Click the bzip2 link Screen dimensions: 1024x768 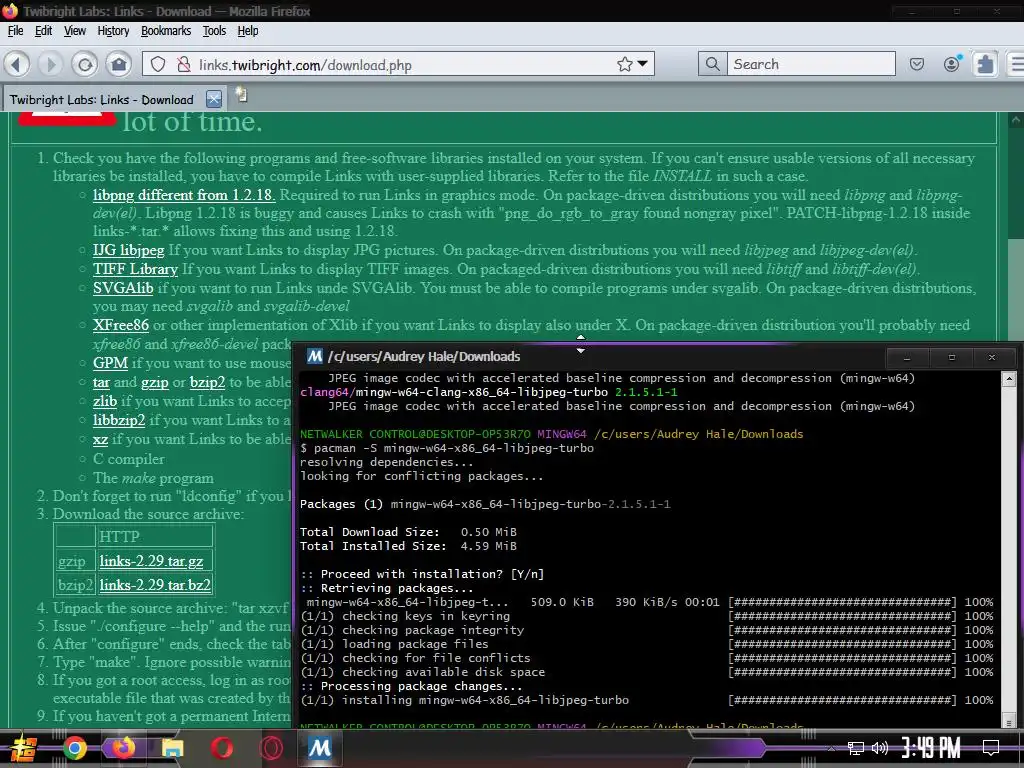pyautogui.click(x=208, y=383)
